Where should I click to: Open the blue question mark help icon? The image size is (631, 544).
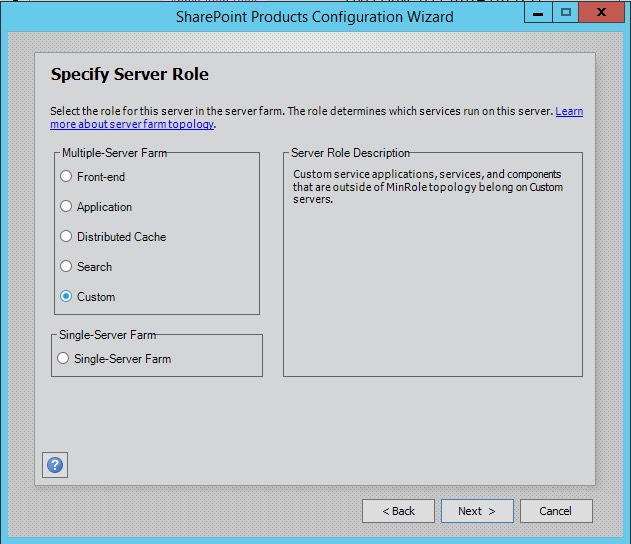coord(55,465)
